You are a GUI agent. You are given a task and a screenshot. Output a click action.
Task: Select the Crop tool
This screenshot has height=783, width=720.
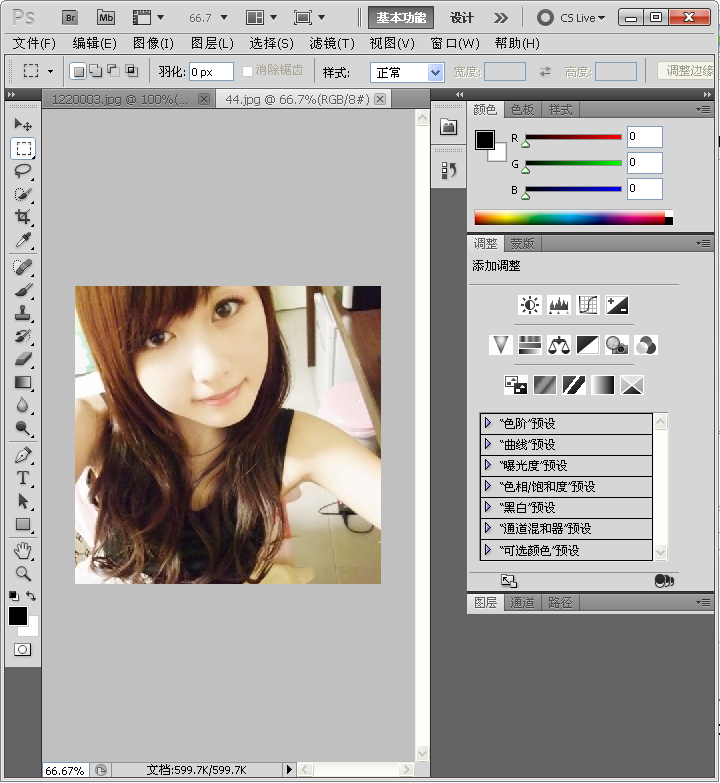click(x=23, y=217)
